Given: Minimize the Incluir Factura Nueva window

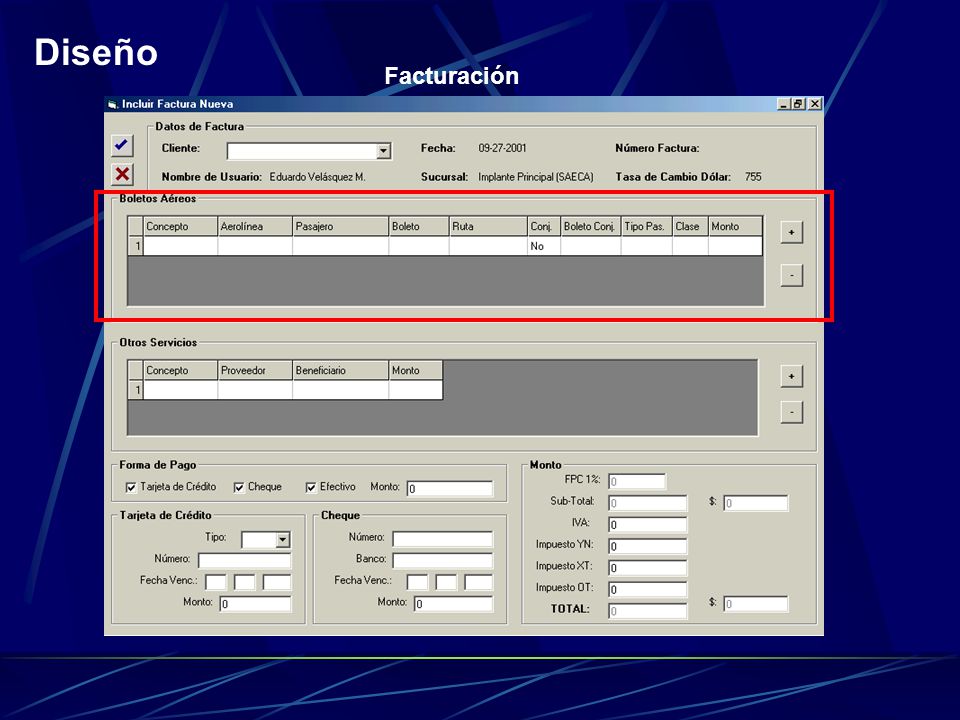Looking at the screenshot, I should pyautogui.click(x=784, y=104).
